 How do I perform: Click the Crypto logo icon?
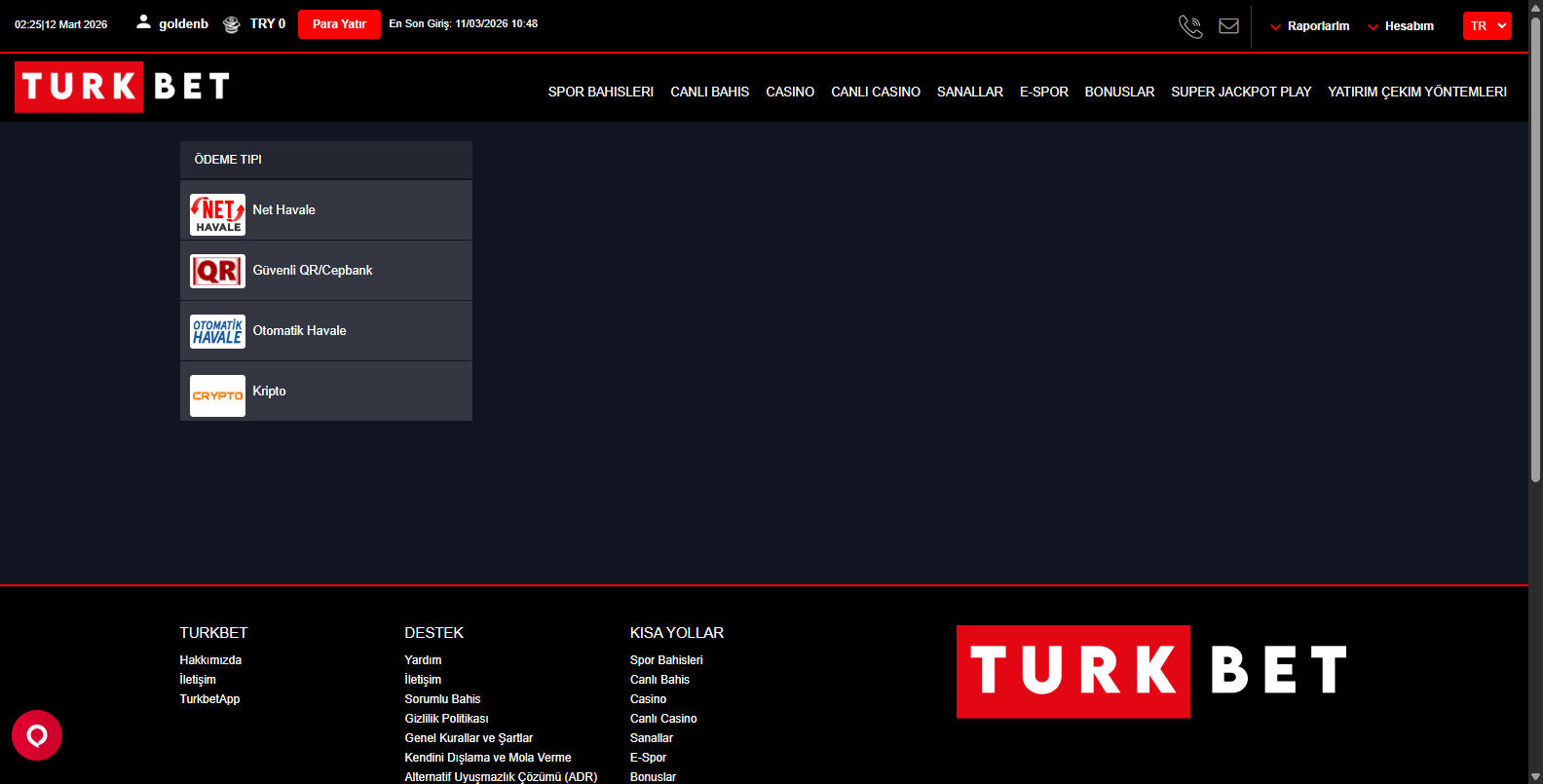coord(217,395)
